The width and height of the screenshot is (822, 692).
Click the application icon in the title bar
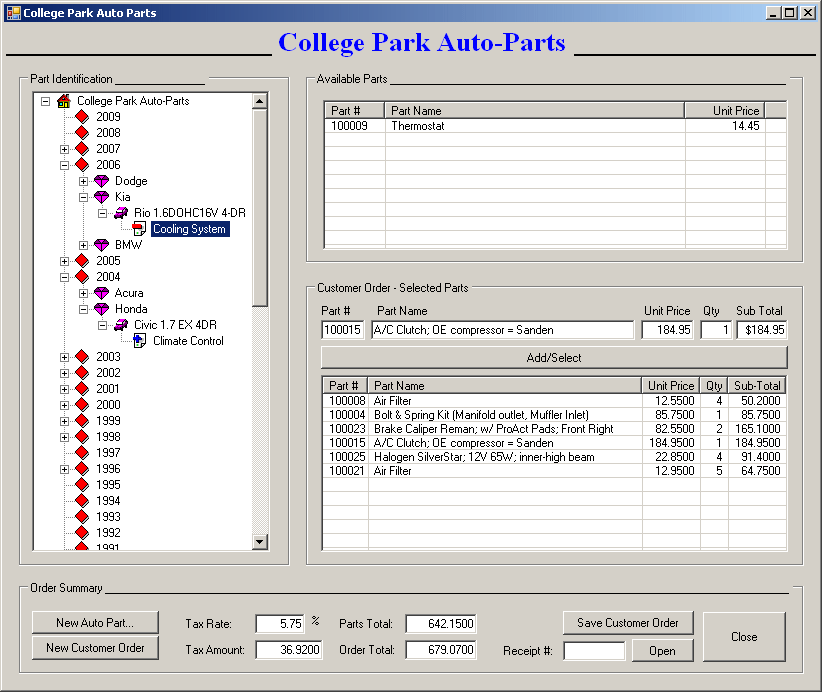point(14,13)
